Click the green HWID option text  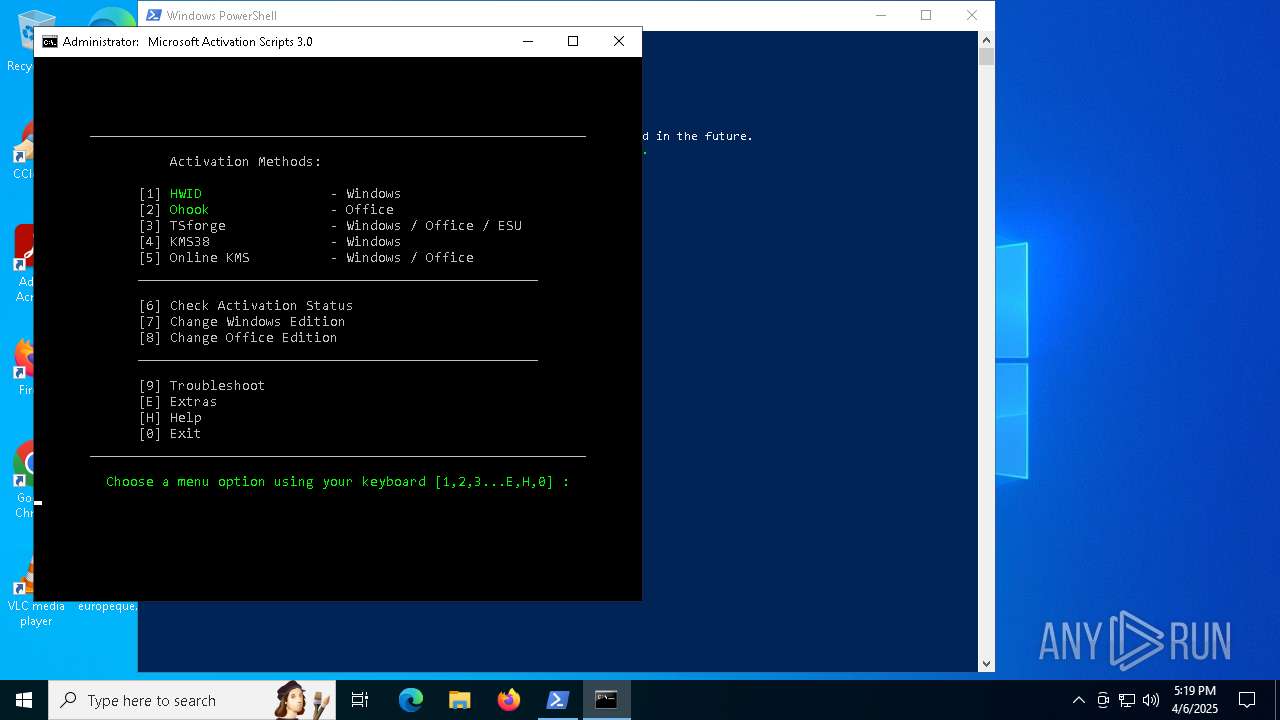click(185, 193)
